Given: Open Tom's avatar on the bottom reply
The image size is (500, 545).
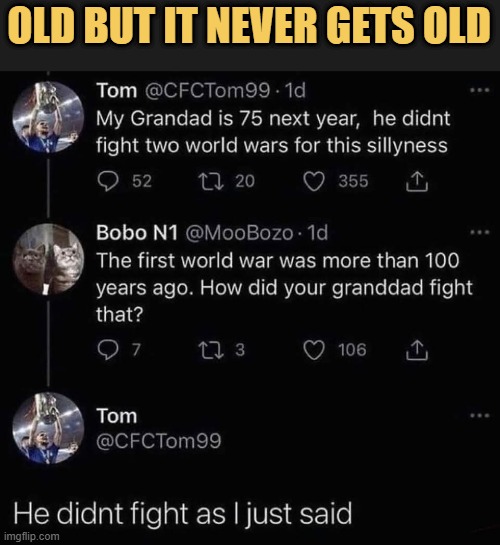Looking at the screenshot, I should (x=48, y=428).
